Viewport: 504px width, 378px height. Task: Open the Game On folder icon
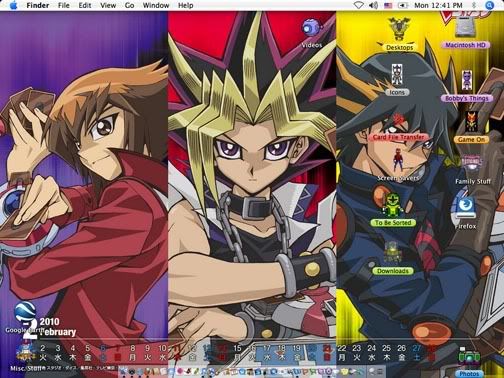pyautogui.click(x=471, y=122)
